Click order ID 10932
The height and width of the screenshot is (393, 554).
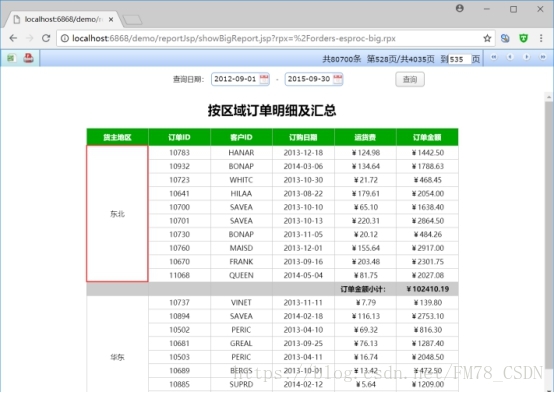(x=179, y=166)
